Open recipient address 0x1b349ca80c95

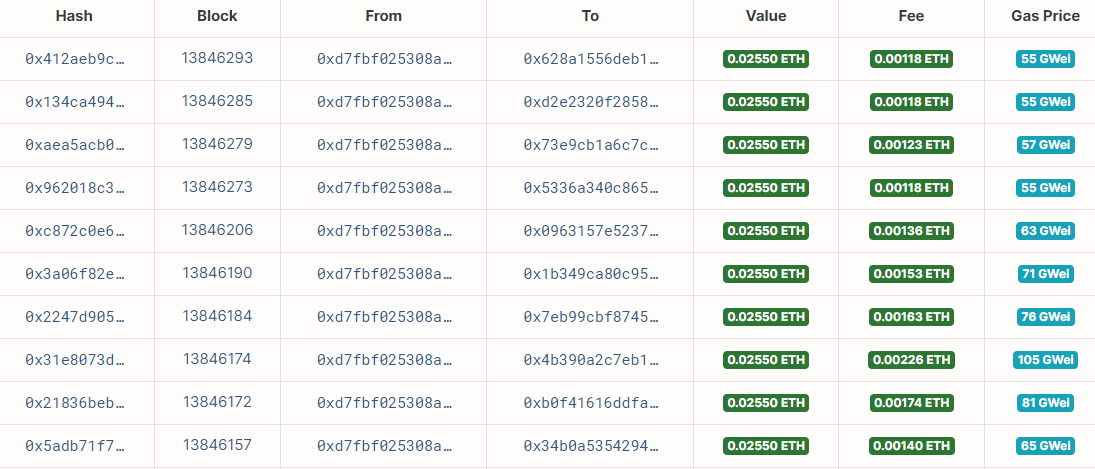click(x=591, y=274)
